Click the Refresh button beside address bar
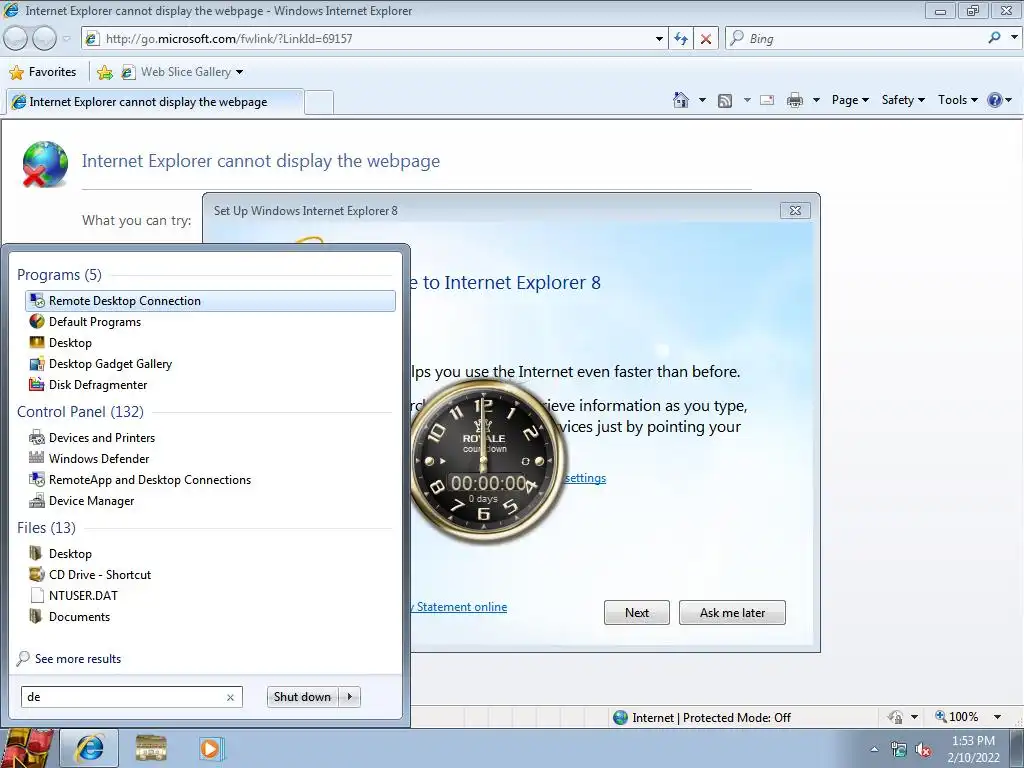Viewport: 1024px width, 768px height. (x=681, y=39)
